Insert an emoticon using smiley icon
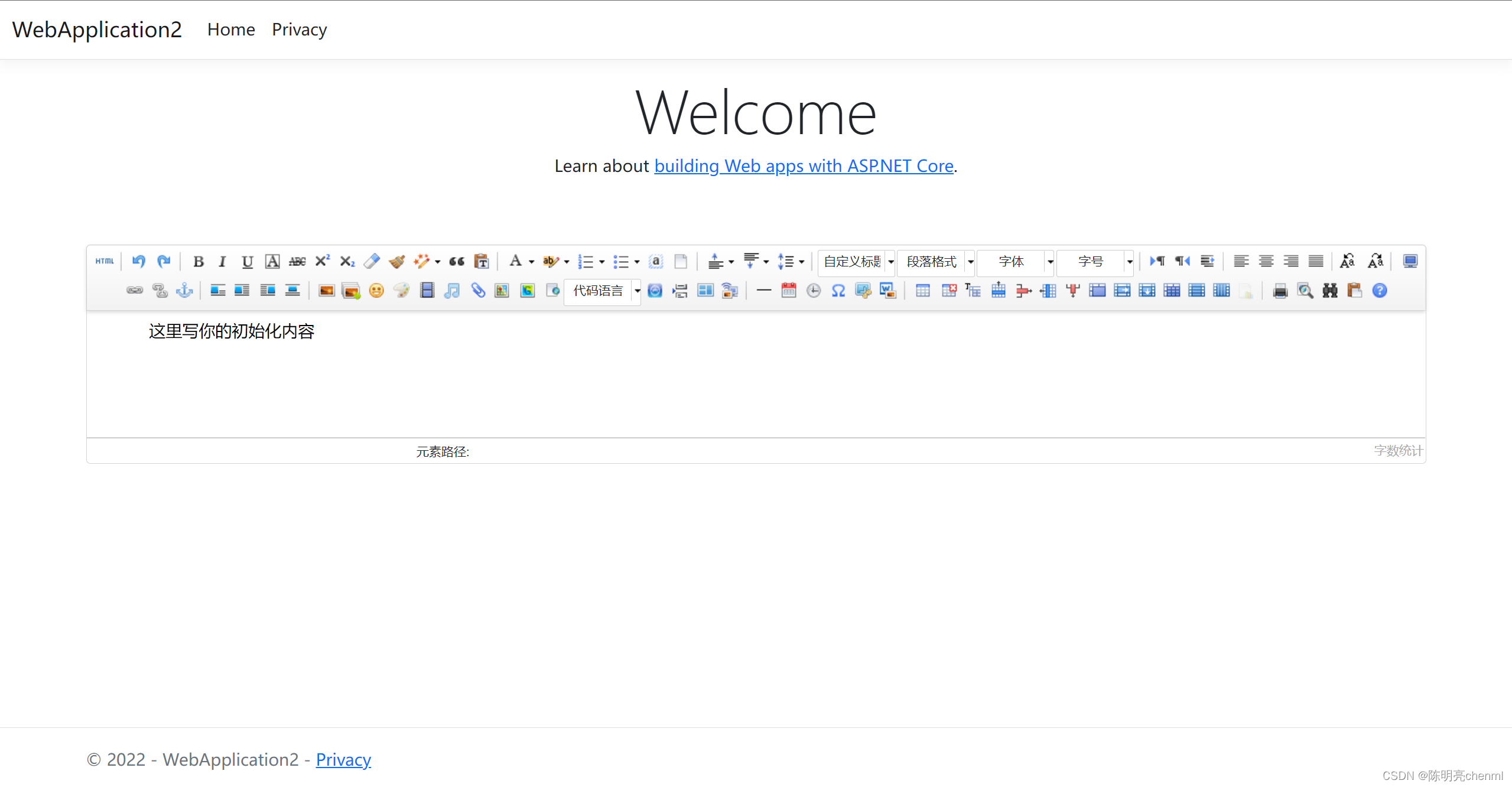This screenshot has height=787, width=1512. pyautogui.click(x=376, y=291)
